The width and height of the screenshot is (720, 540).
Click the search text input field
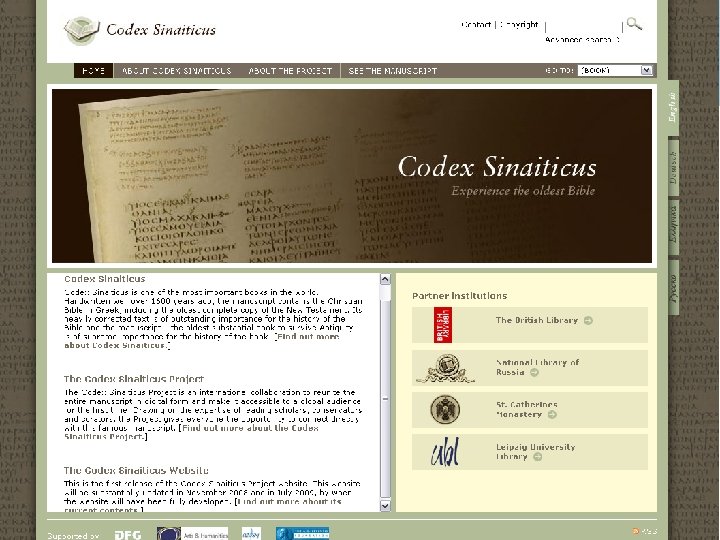584,26
